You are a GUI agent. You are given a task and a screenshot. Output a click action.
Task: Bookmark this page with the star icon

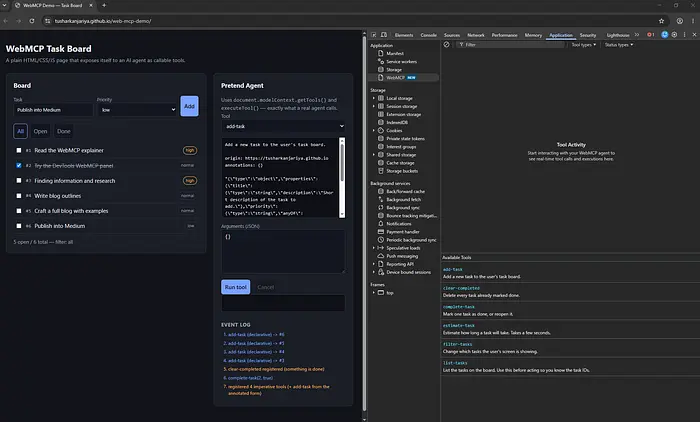point(661,21)
